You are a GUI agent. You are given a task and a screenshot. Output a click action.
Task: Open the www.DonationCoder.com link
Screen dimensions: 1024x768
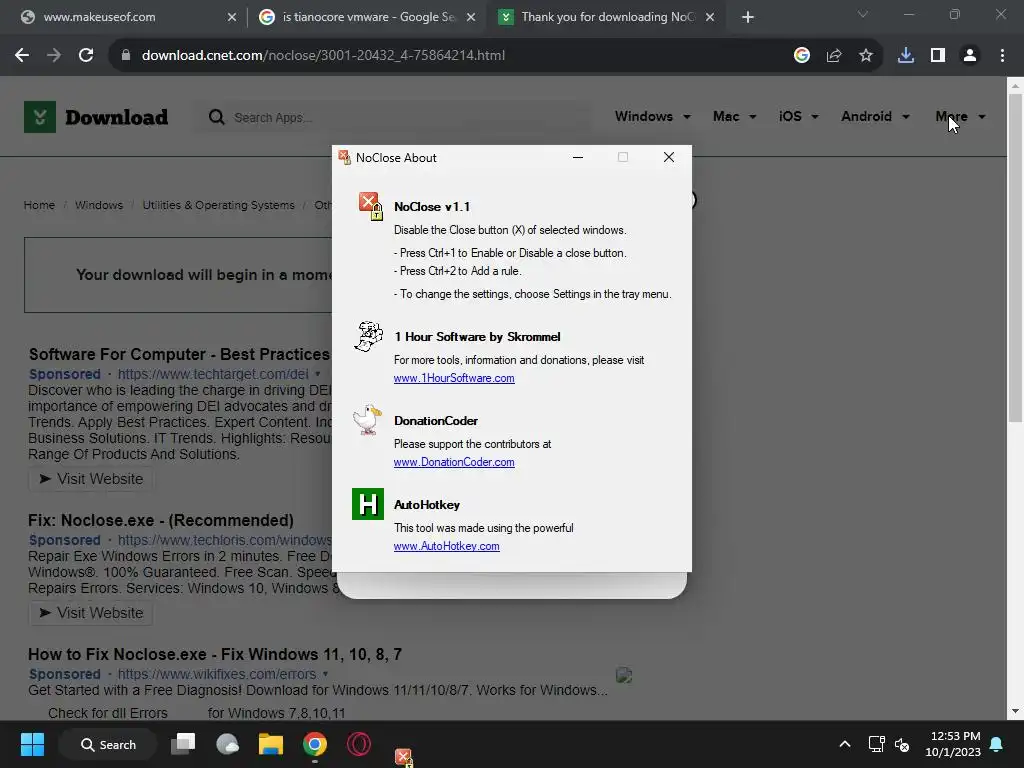[454, 462]
